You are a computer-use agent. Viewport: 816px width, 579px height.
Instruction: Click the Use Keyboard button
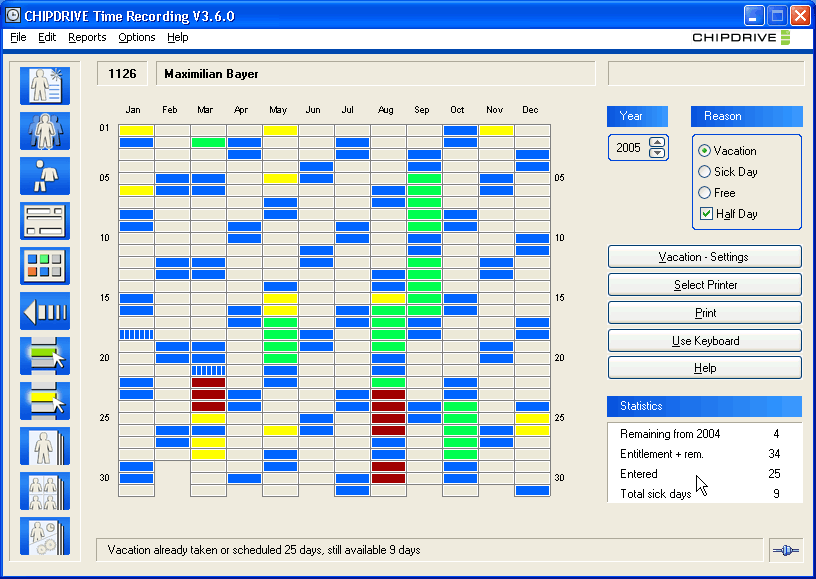pos(705,341)
